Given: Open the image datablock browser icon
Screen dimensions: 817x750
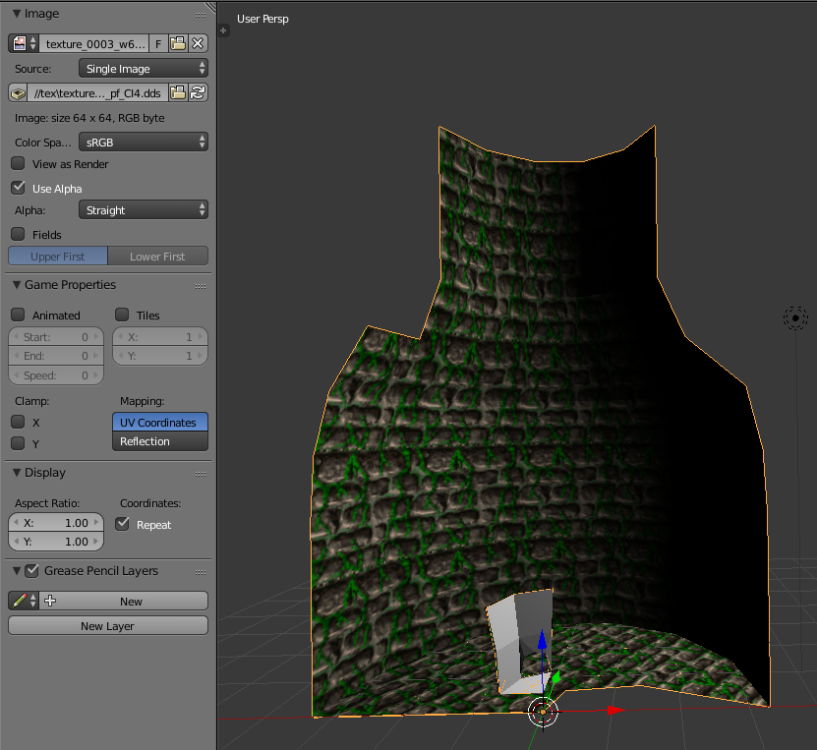Looking at the screenshot, I should [22, 43].
